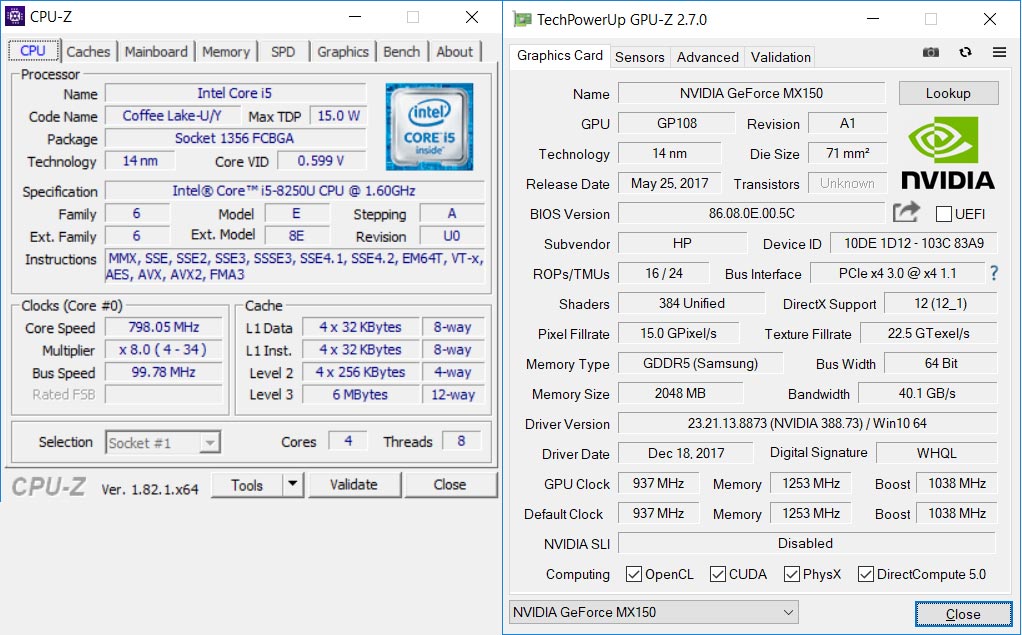Open the Validation tab in GPU-Z
The width and height of the screenshot is (1022, 635).
[x=780, y=57]
